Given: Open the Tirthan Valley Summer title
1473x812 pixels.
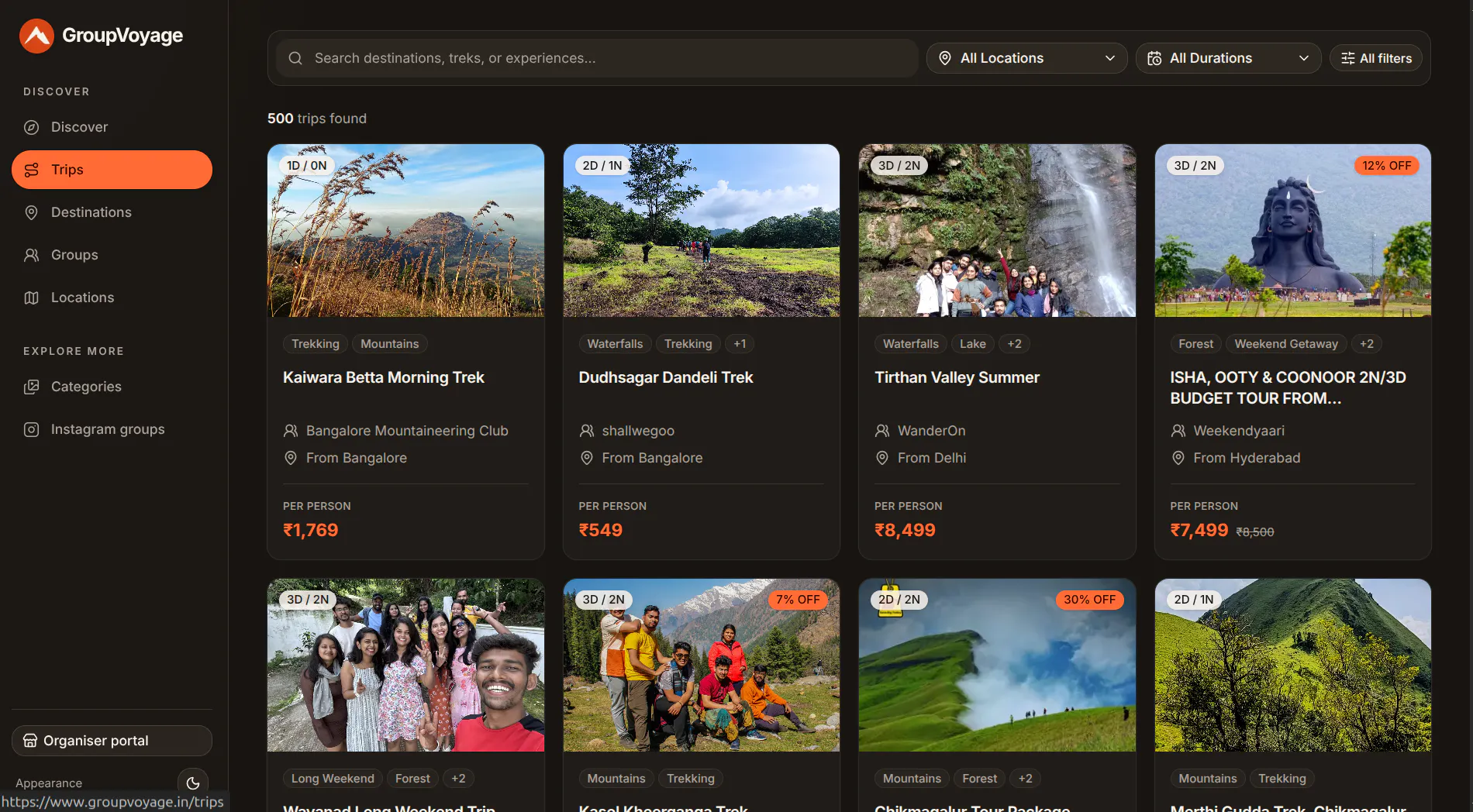Looking at the screenshot, I should coord(957,377).
